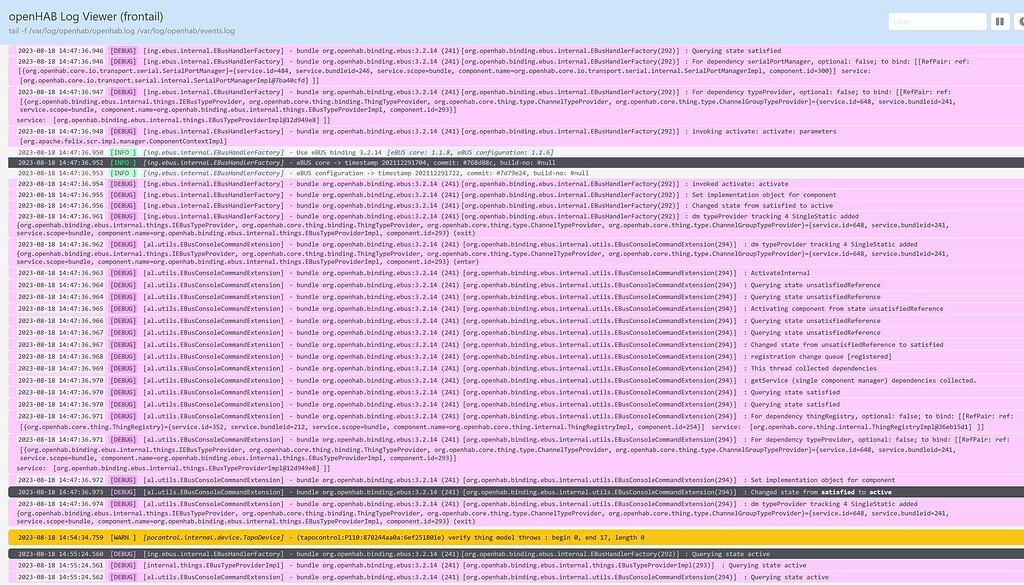Unhighlight the dark 'Querying state active' line

400,553
